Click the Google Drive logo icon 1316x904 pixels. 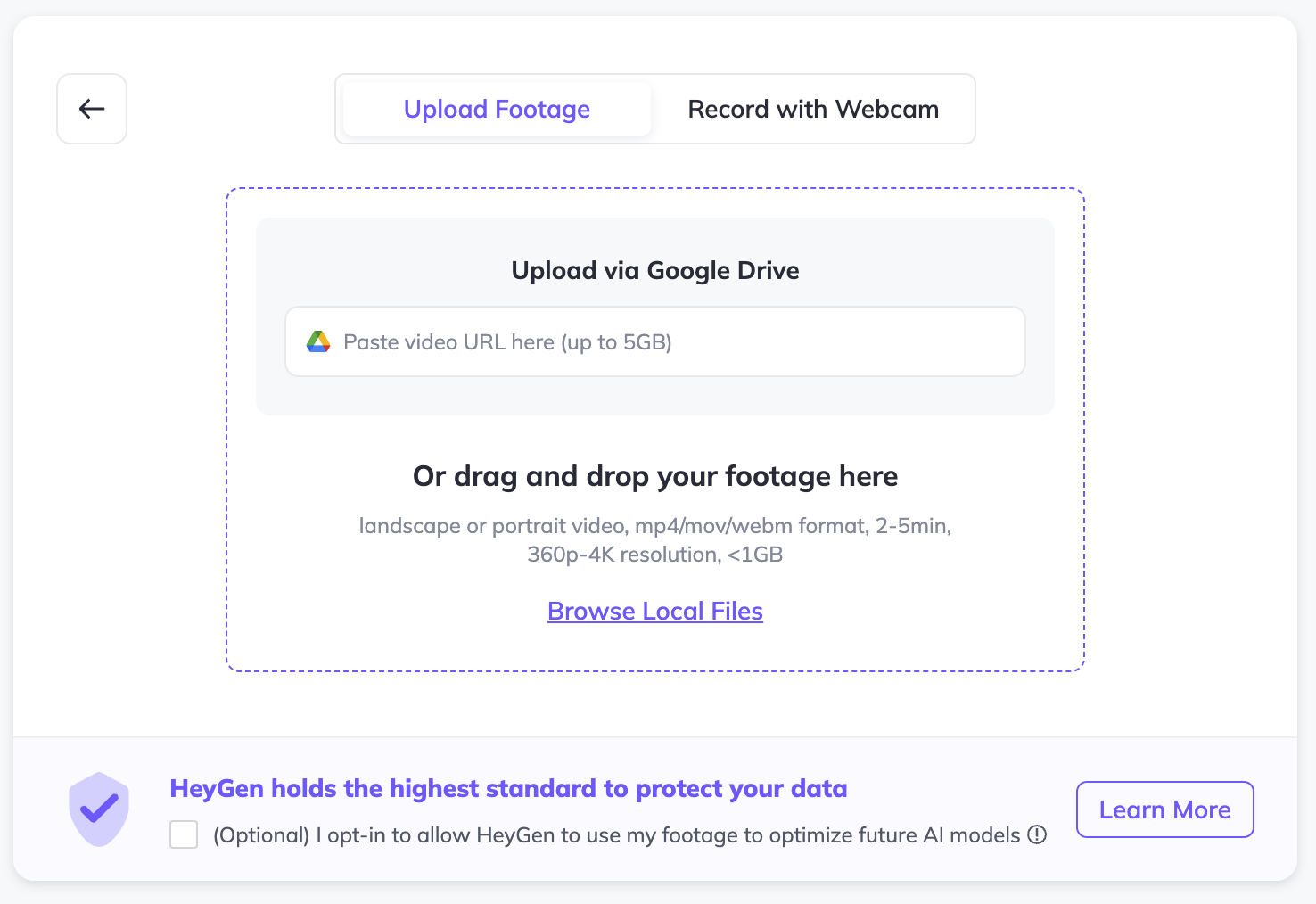(x=318, y=341)
